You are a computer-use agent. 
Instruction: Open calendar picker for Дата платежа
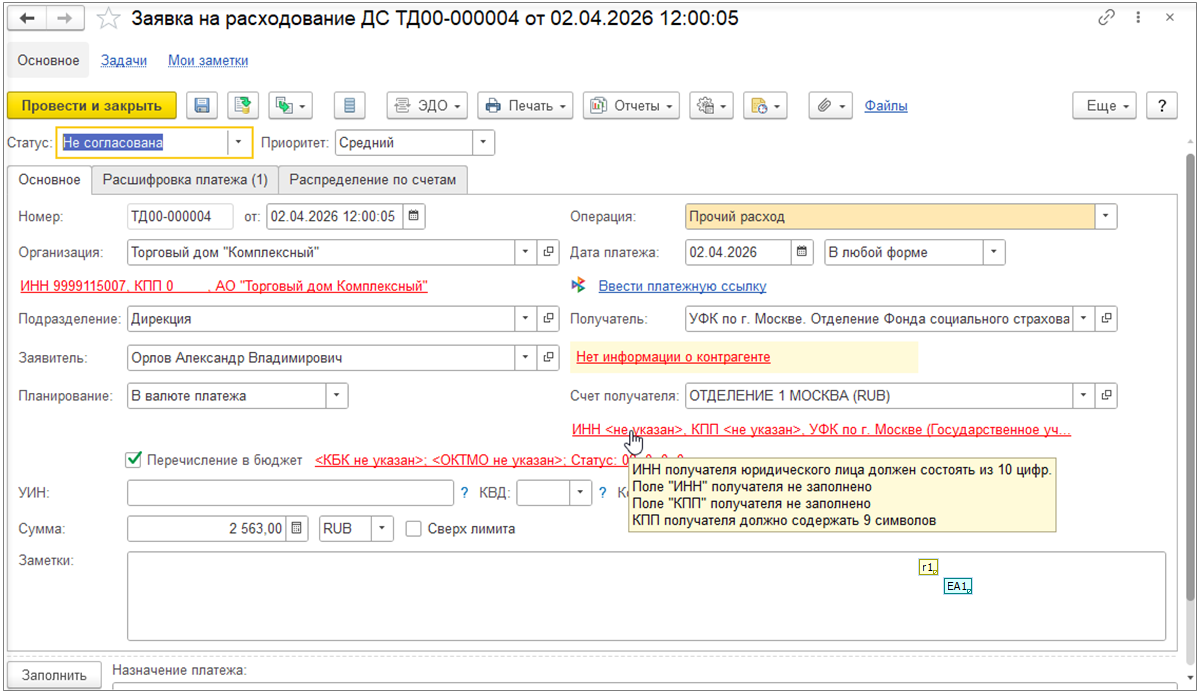803,253
